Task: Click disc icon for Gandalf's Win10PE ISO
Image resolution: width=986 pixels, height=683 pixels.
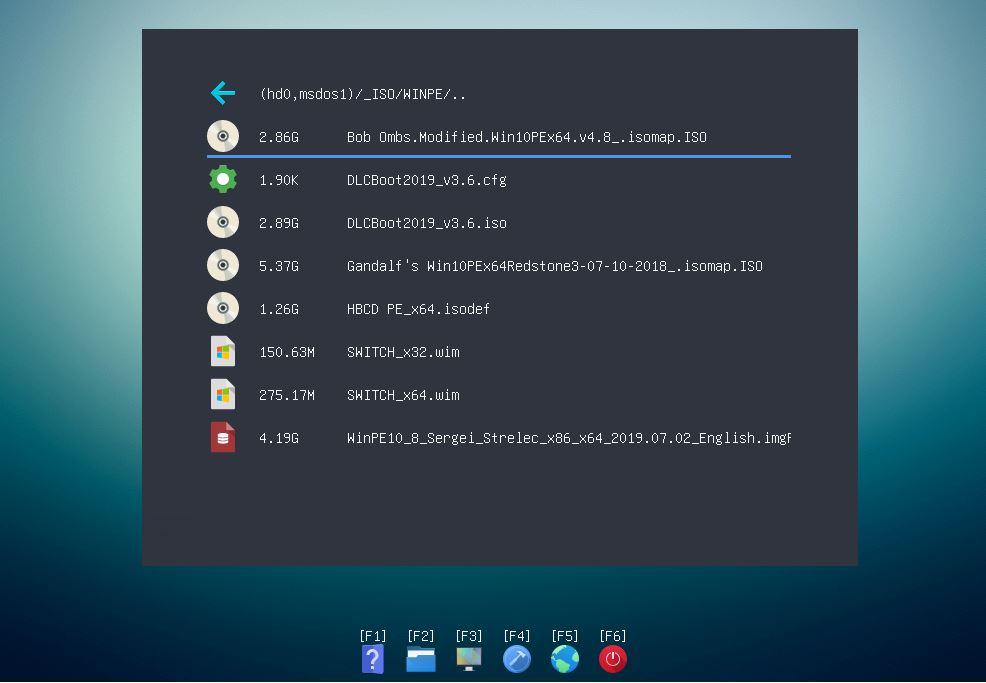Action: [x=223, y=265]
